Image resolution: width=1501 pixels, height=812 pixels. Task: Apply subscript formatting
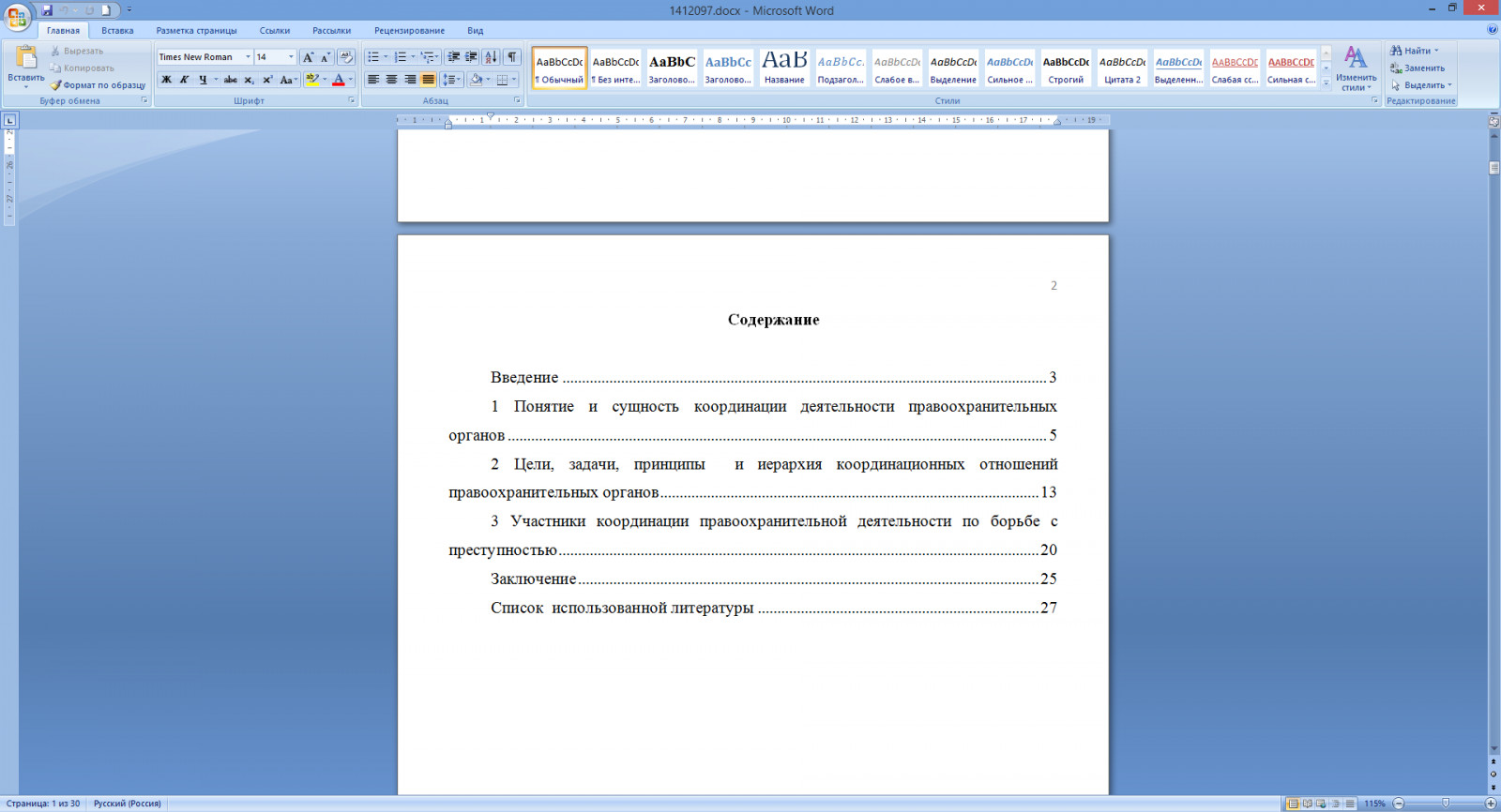click(x=249, y=80)
